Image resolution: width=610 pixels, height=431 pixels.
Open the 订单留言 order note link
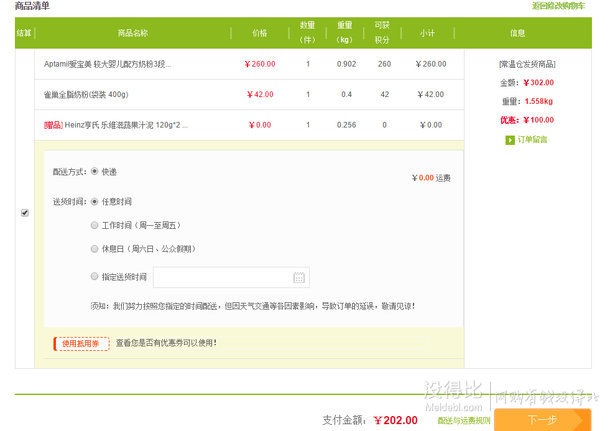coord(532,139)
